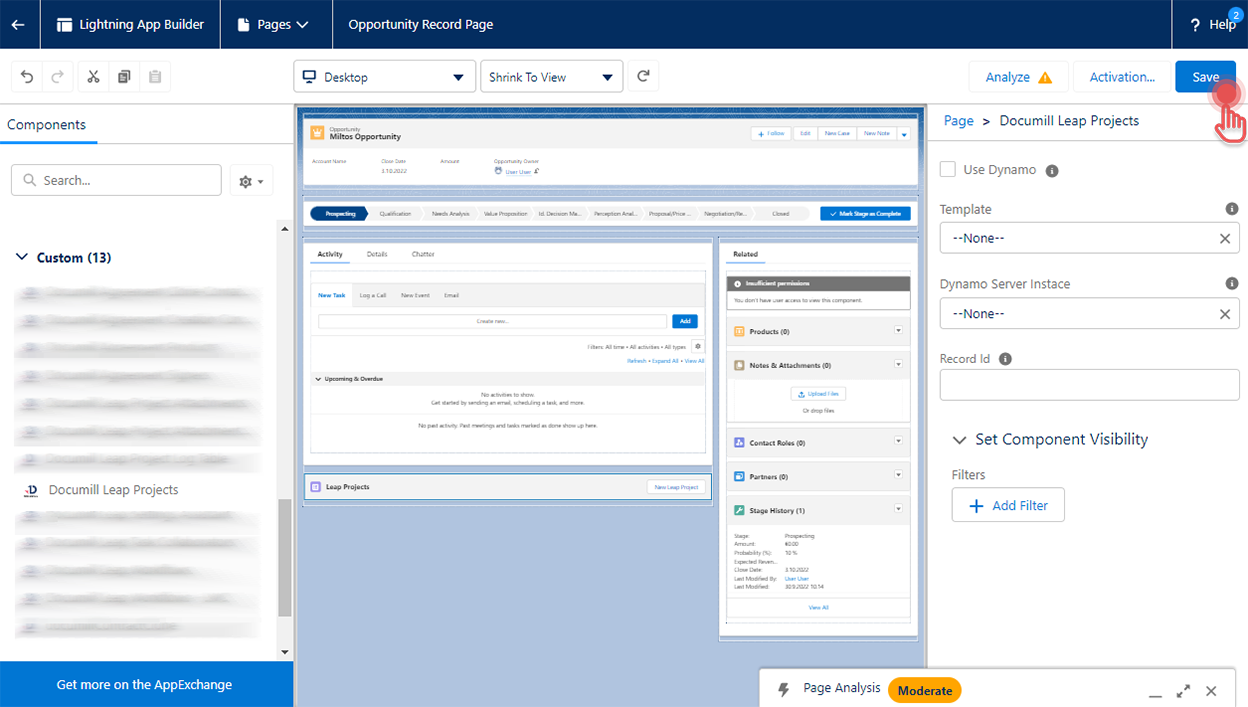
Task: Select the Cut icon
Action: 92,76
